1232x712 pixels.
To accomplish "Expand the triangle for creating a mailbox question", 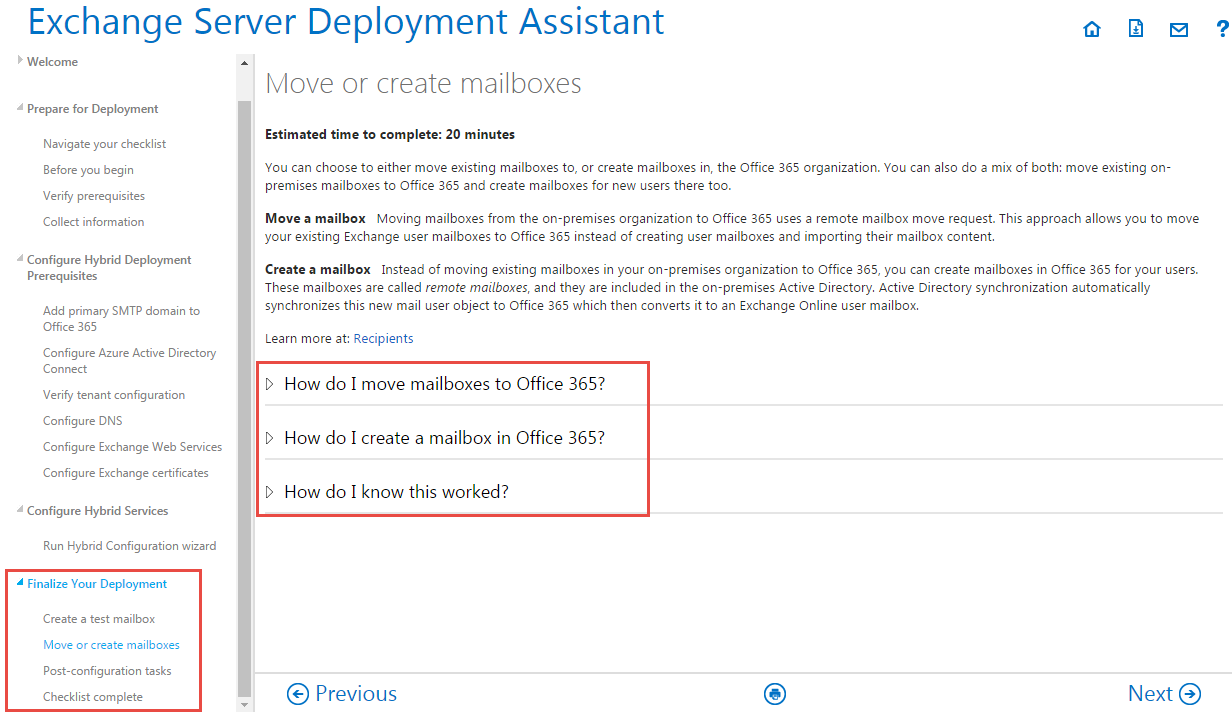I will click(x=269, y=438).
